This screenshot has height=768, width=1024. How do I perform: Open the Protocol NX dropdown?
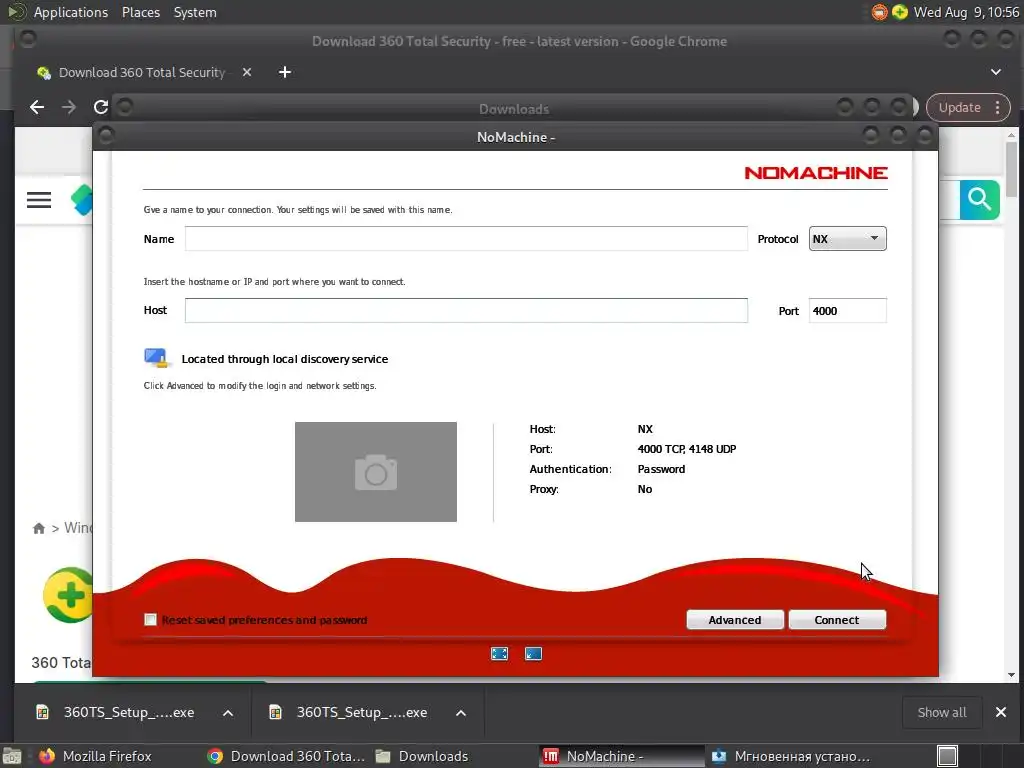(x=847, y=238)
